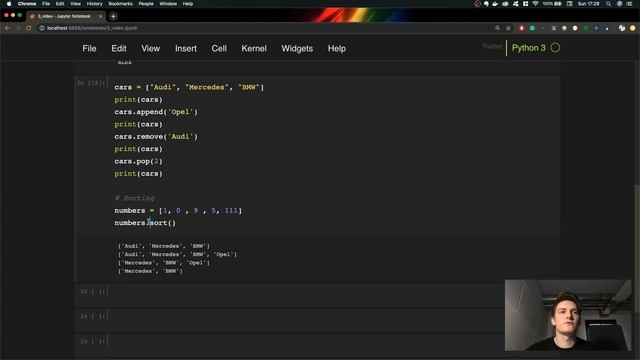This screenshot has height=360, width=640.
Task: Click the cars.pop(2) line
Action: point(138,161)
